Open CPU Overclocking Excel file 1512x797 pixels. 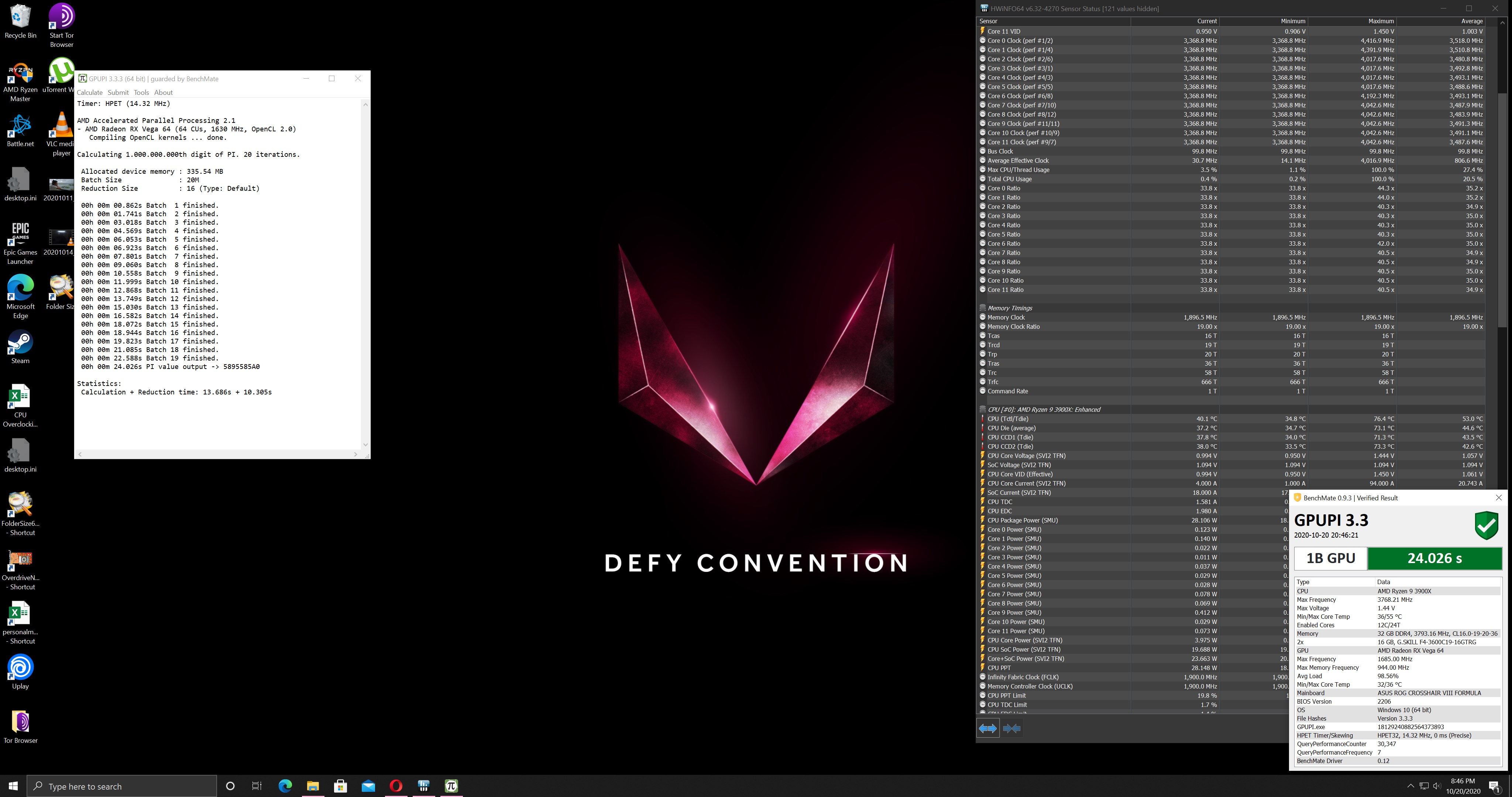pos(21,406)
